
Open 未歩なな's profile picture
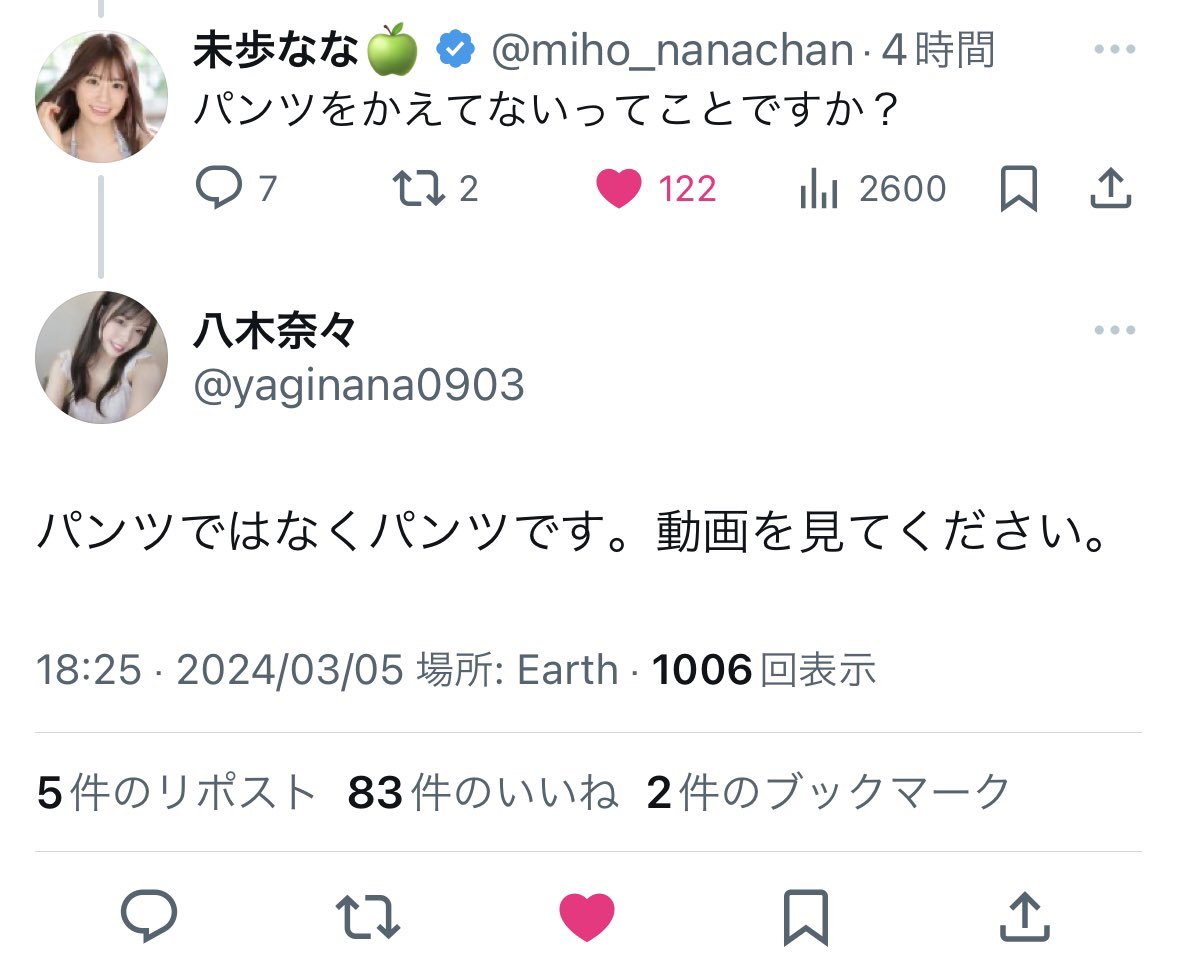pos(101,96)
